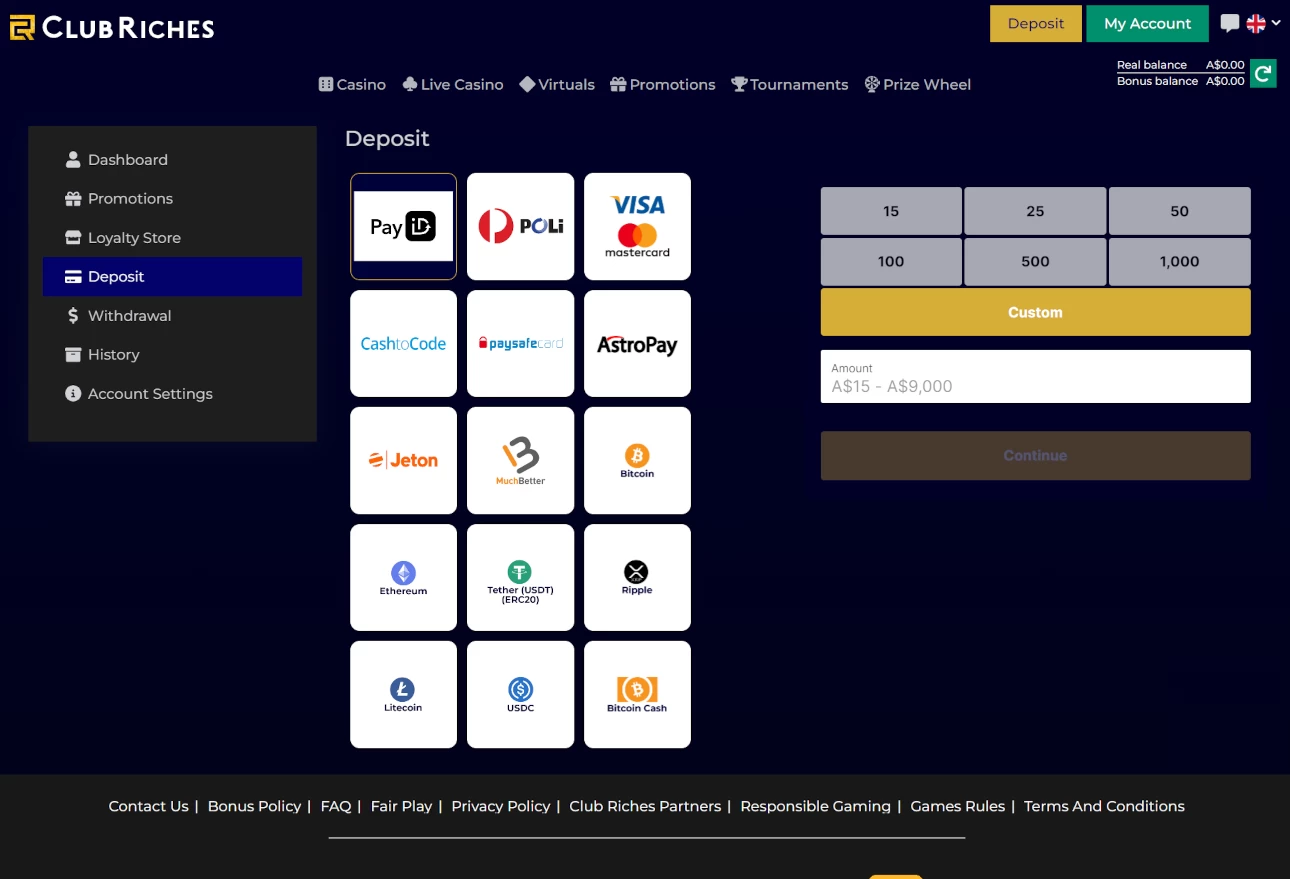Select Tether USDT ERC20 tile
Viewport: 1290px width, 879px height.
[x=520, y=577]
